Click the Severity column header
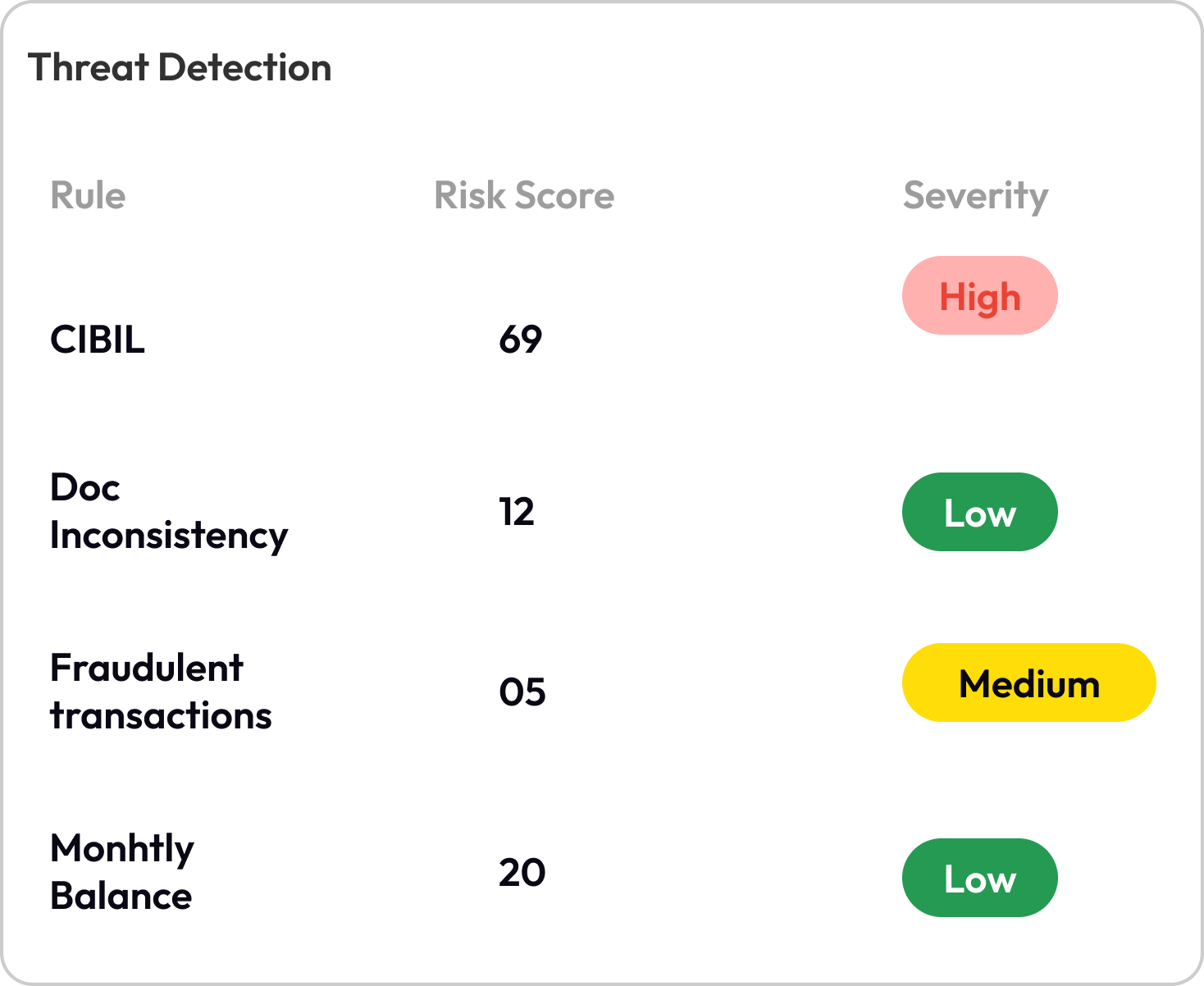 (975, 195)
